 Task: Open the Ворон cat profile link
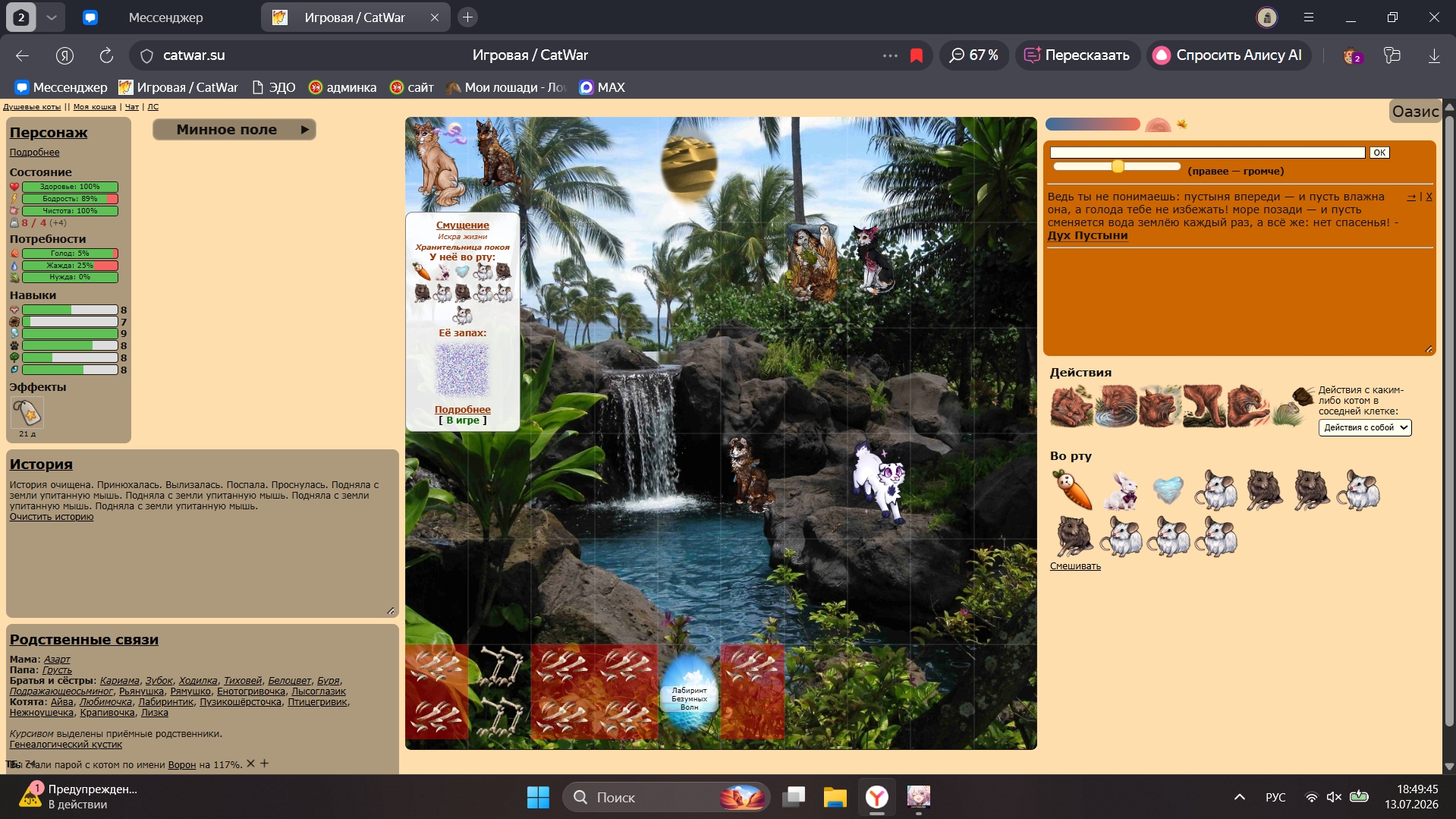pos(182,765)
